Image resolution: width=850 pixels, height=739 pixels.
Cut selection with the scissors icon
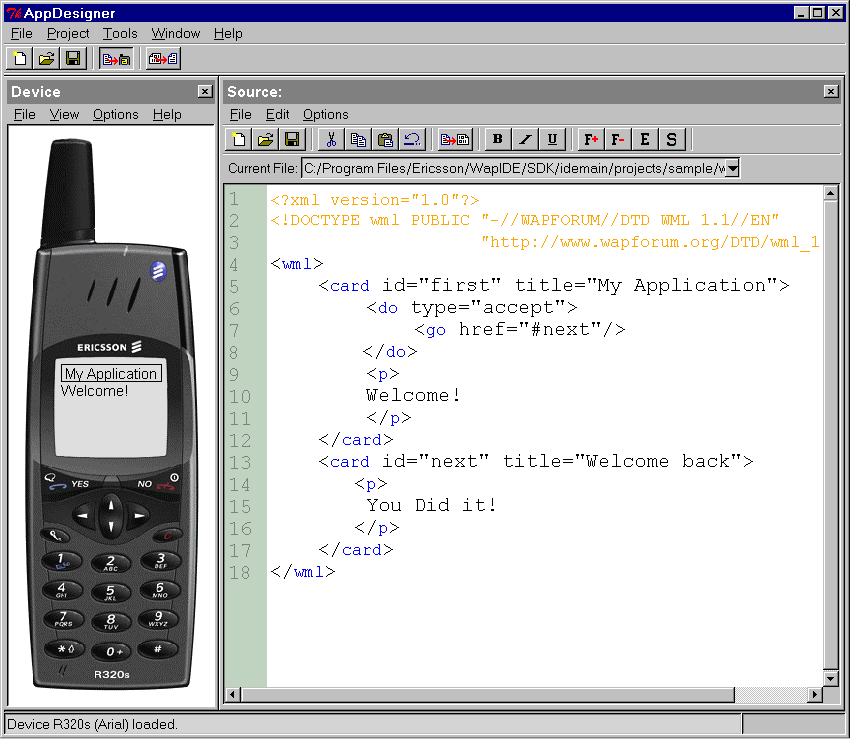tap(331, 140)
